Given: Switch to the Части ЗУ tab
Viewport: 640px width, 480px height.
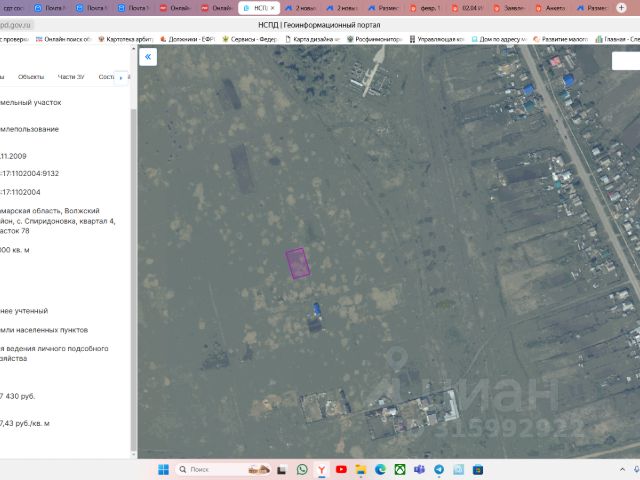Looking at the screenshot, I should click(71, 77).
